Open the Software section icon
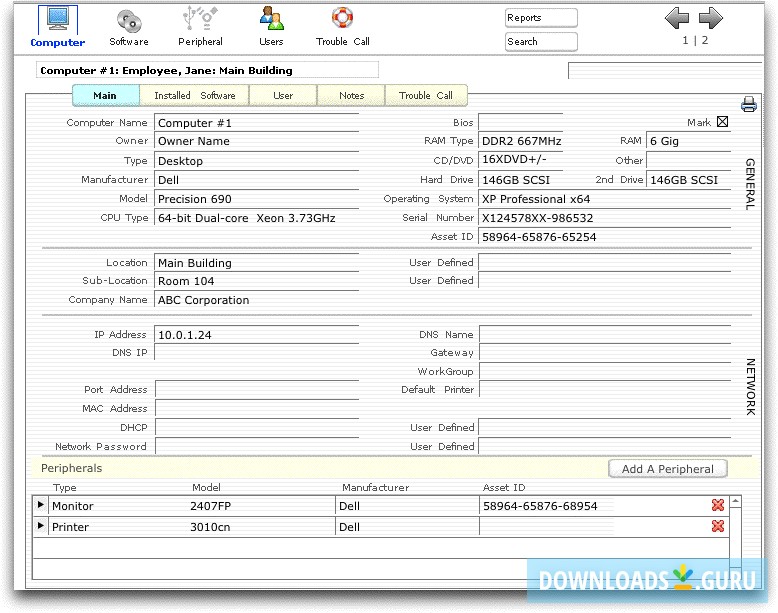The width and height of the screenshot is (778, 613). pyautogui.click(x=128, y=20)
